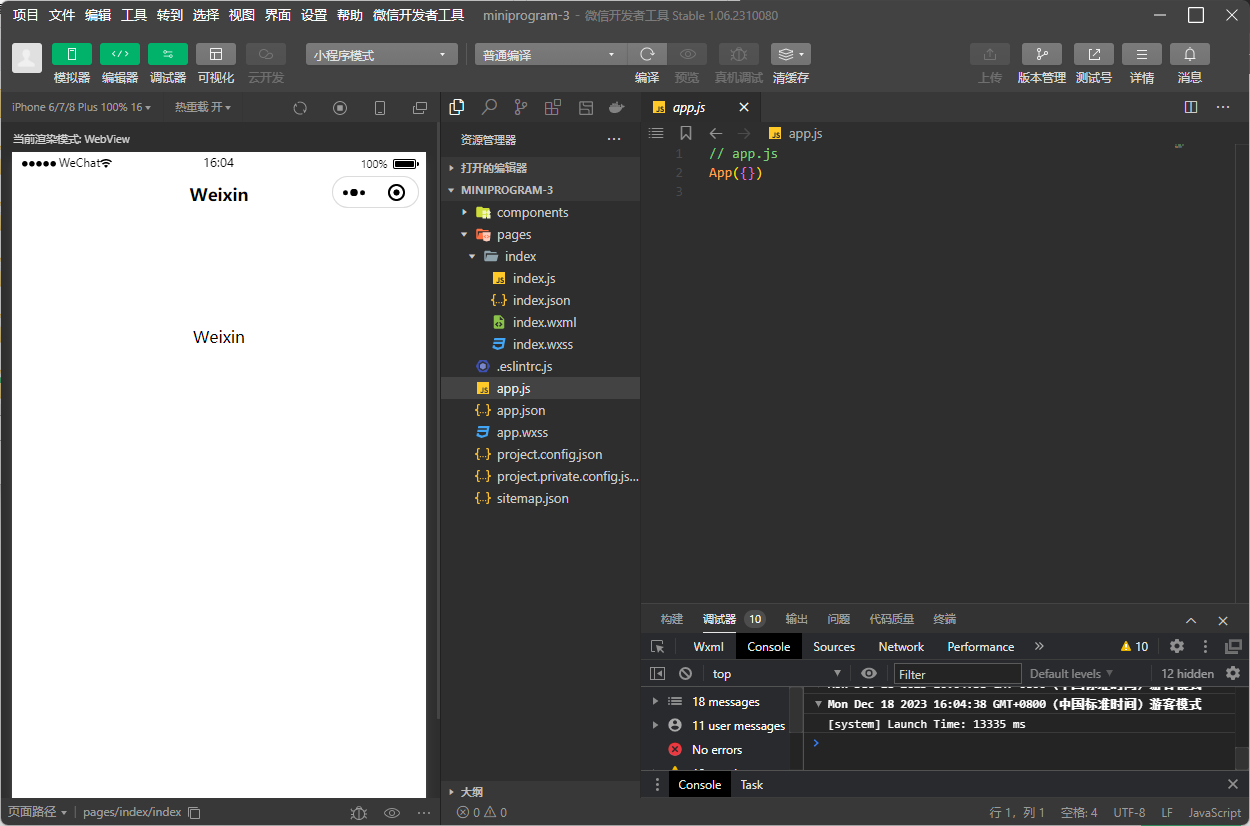Open app.json in the file tree
Image resolution: width=1250 pixels, height=826 pixels.
pos(540,410)
